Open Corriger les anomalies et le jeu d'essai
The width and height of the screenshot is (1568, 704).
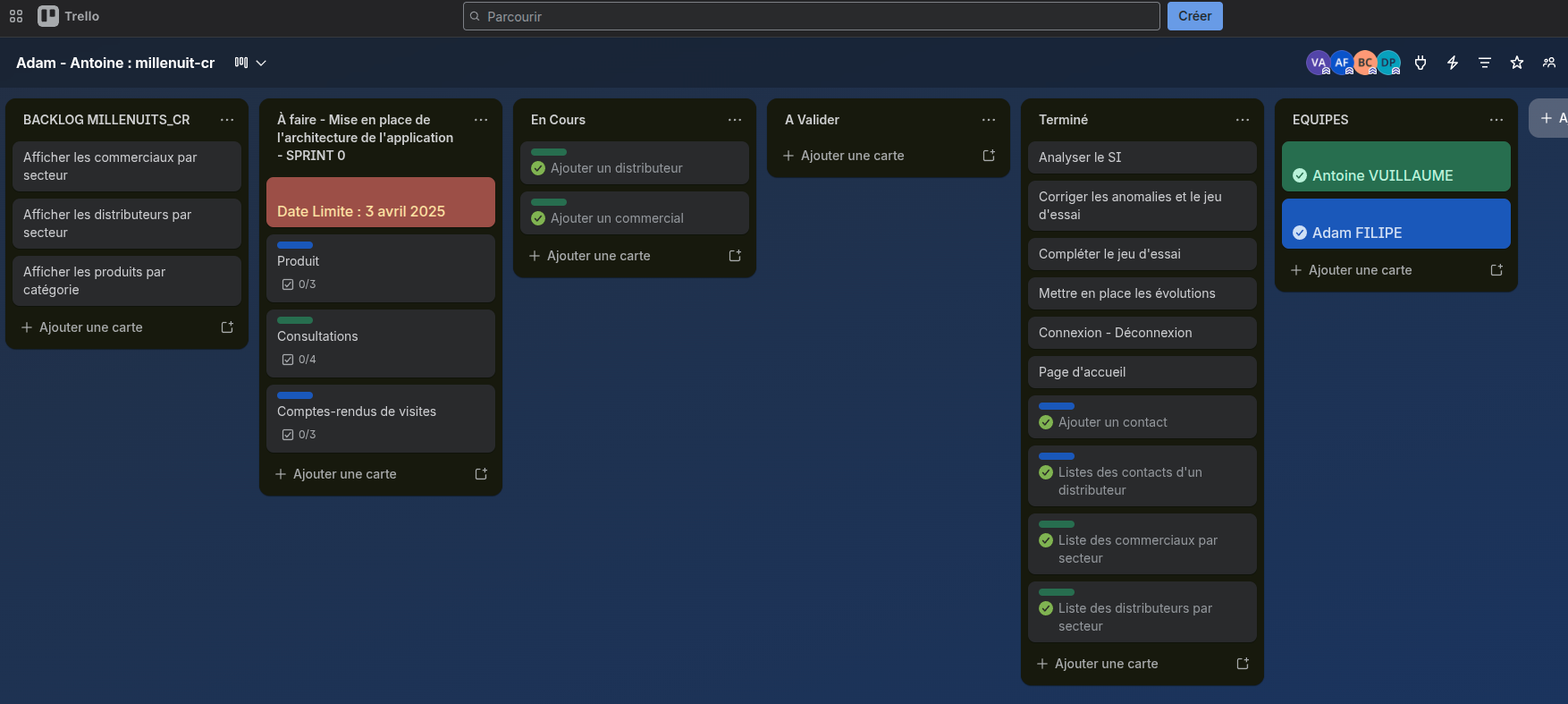[1142, 206]
